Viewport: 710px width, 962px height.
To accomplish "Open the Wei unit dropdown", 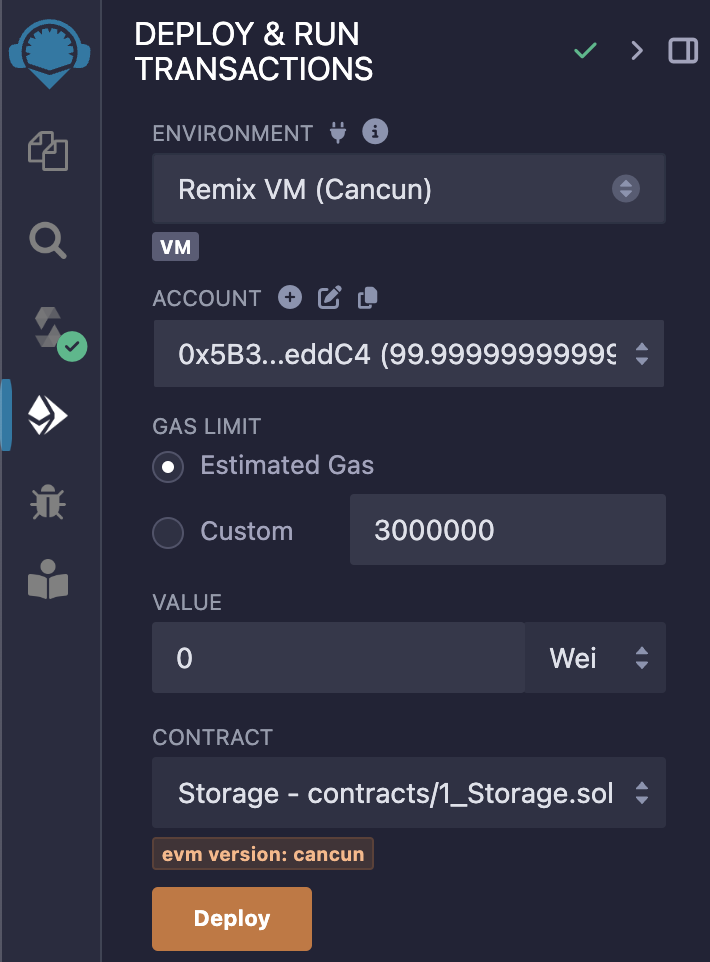I will coord(595,658).
